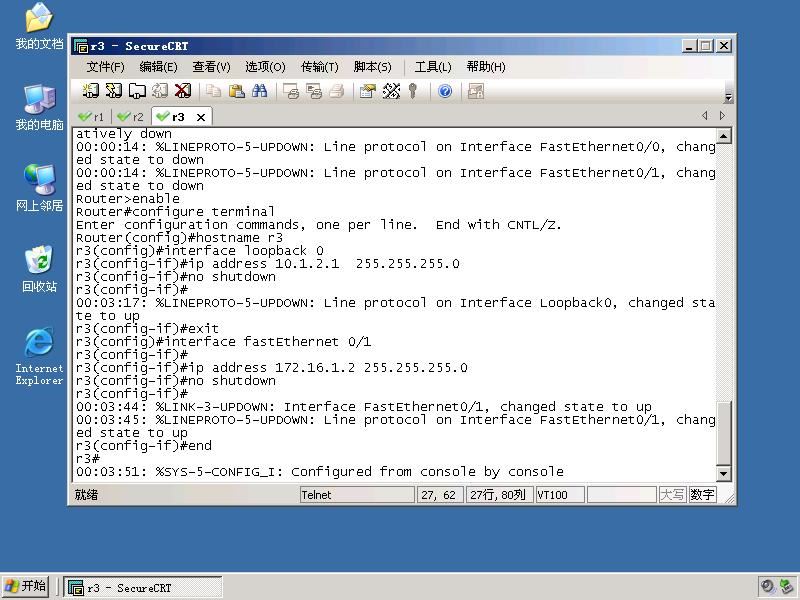Click the VT100 status bar field

[x=560, y=494]
